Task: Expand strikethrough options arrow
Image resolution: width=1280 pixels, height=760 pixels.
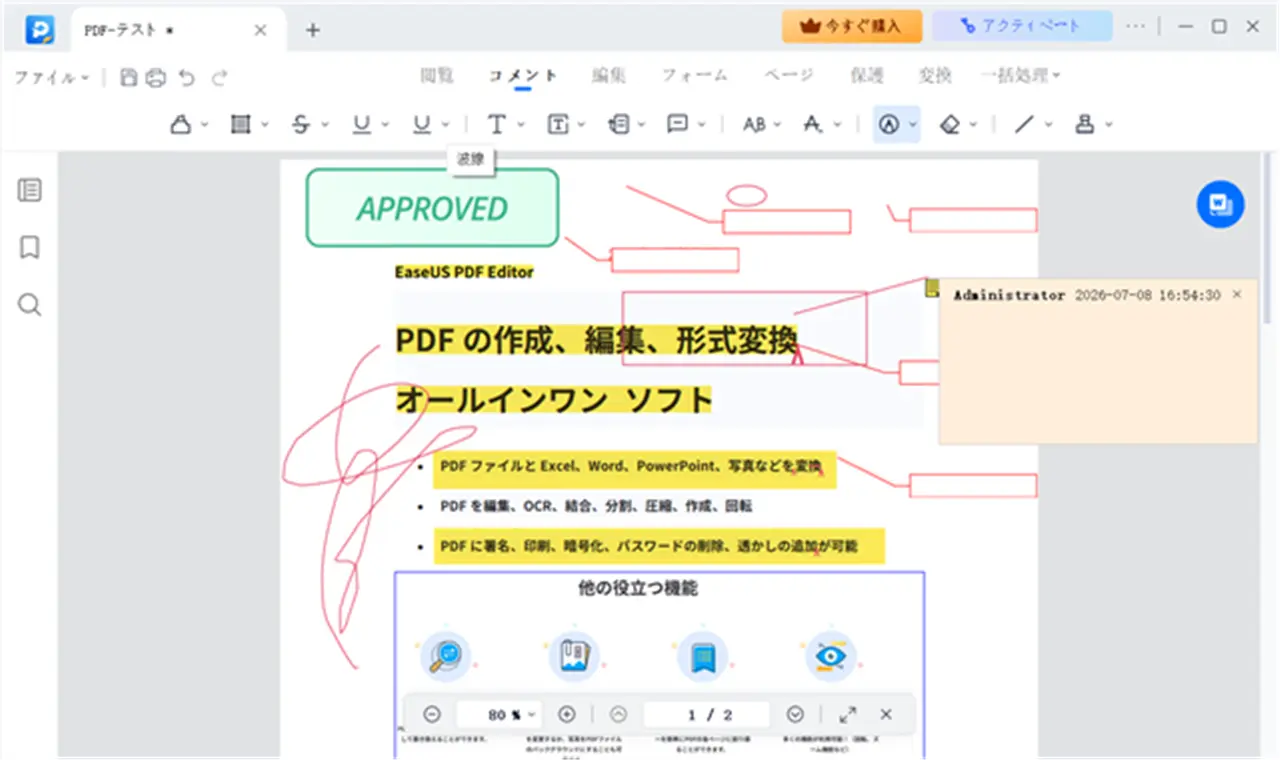Action: (x=325, y=125)
